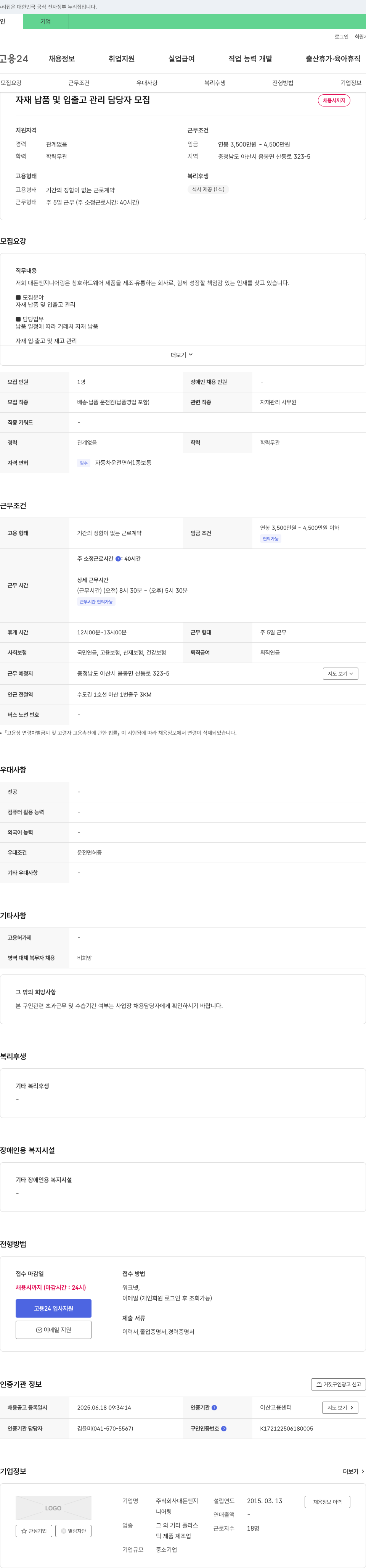Open 지도 보기 for 근무 예정지

[340, 673]
